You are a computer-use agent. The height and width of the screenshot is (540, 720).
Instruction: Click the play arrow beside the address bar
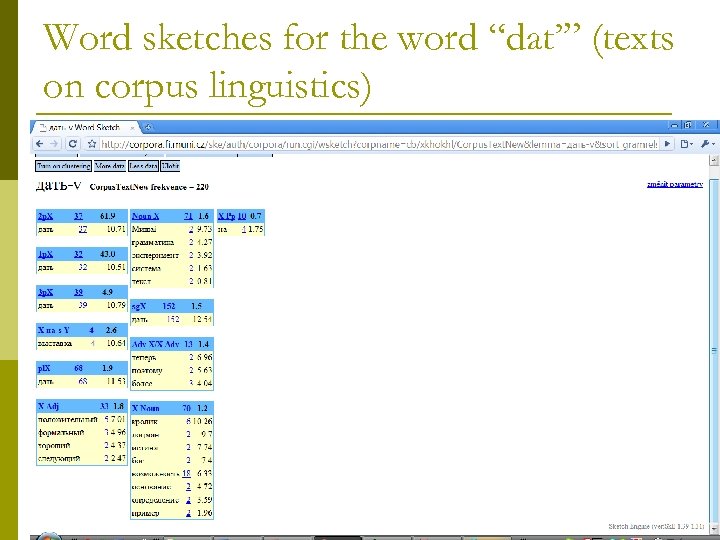[x=668, y=144]
